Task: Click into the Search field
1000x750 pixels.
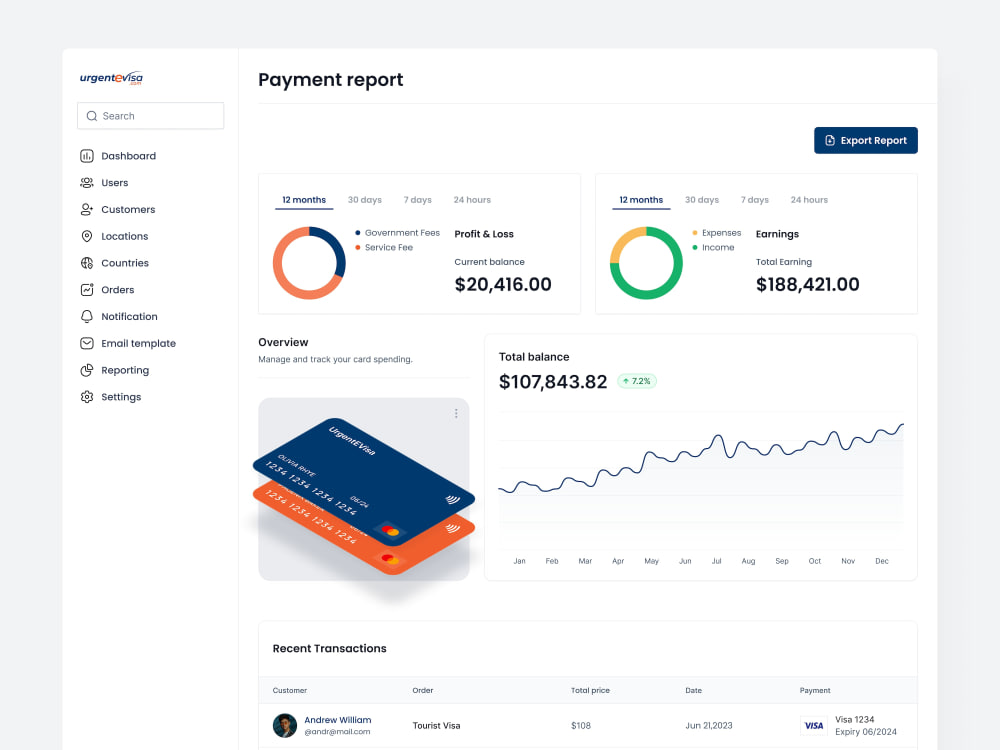Action: (151, 116)
